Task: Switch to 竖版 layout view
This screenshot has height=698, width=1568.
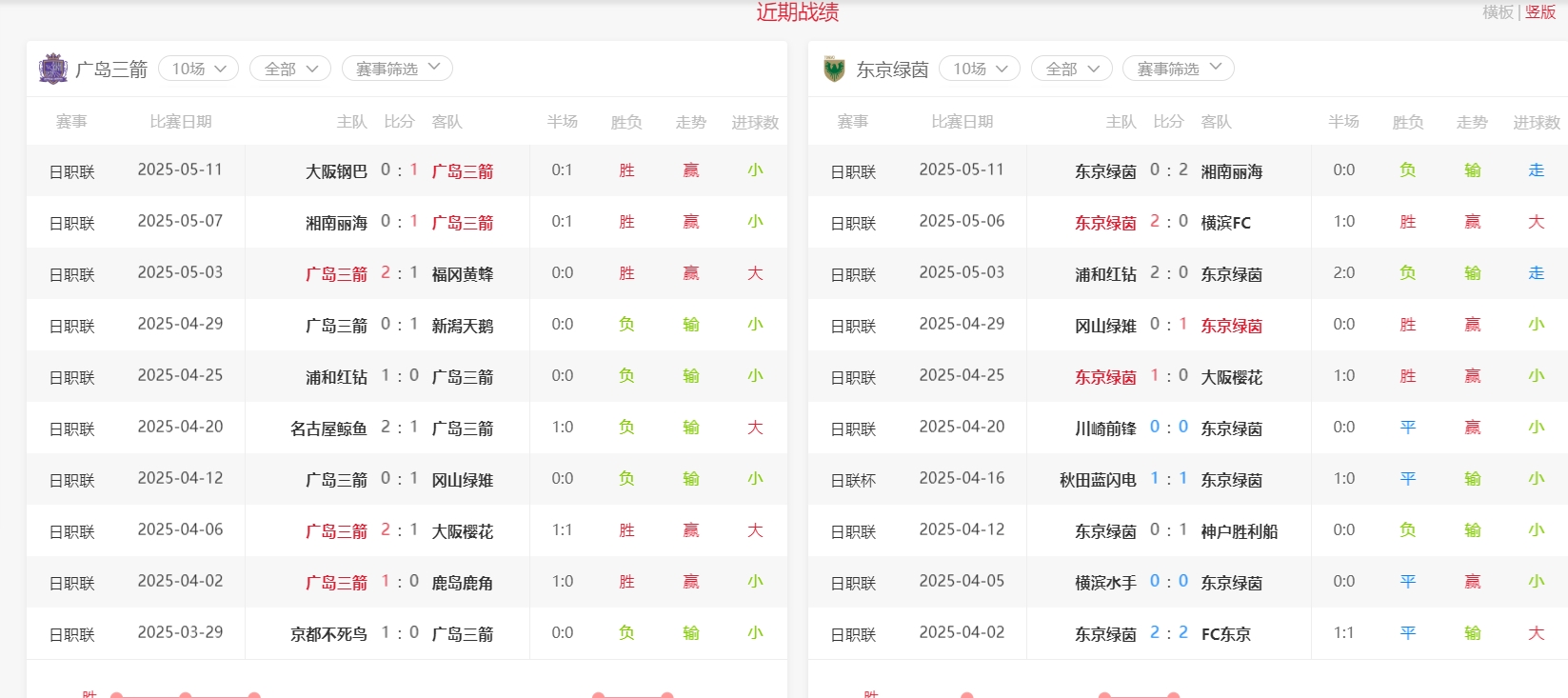Action: click(1540, 12)
